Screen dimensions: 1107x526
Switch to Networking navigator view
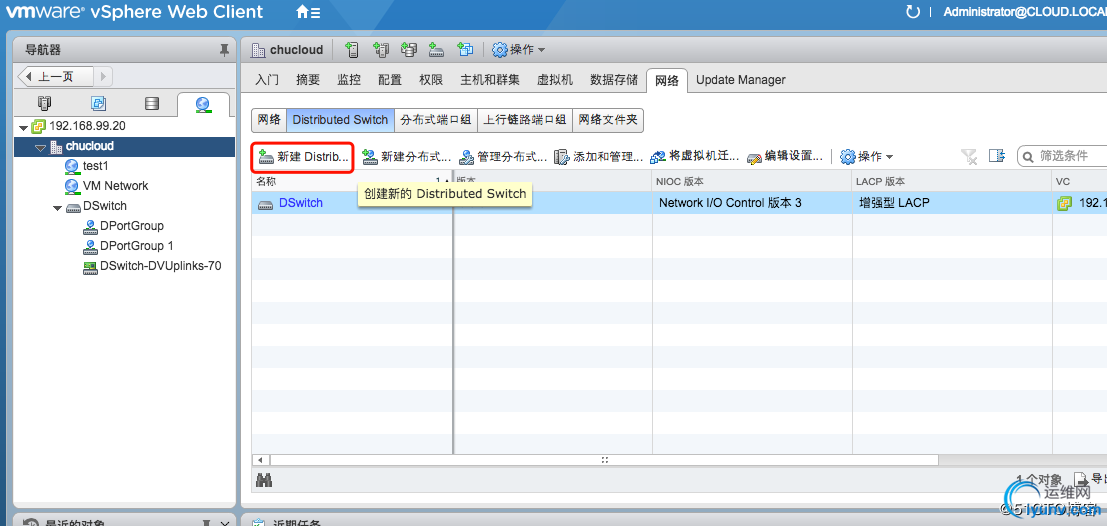click(x=203, y=104)
